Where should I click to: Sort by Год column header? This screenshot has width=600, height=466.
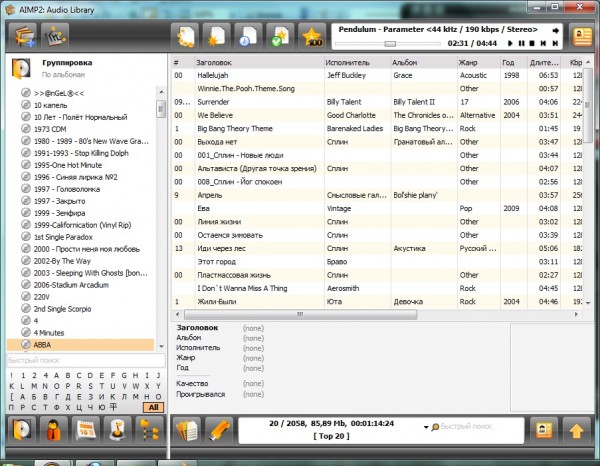click(x=514, y=62)
